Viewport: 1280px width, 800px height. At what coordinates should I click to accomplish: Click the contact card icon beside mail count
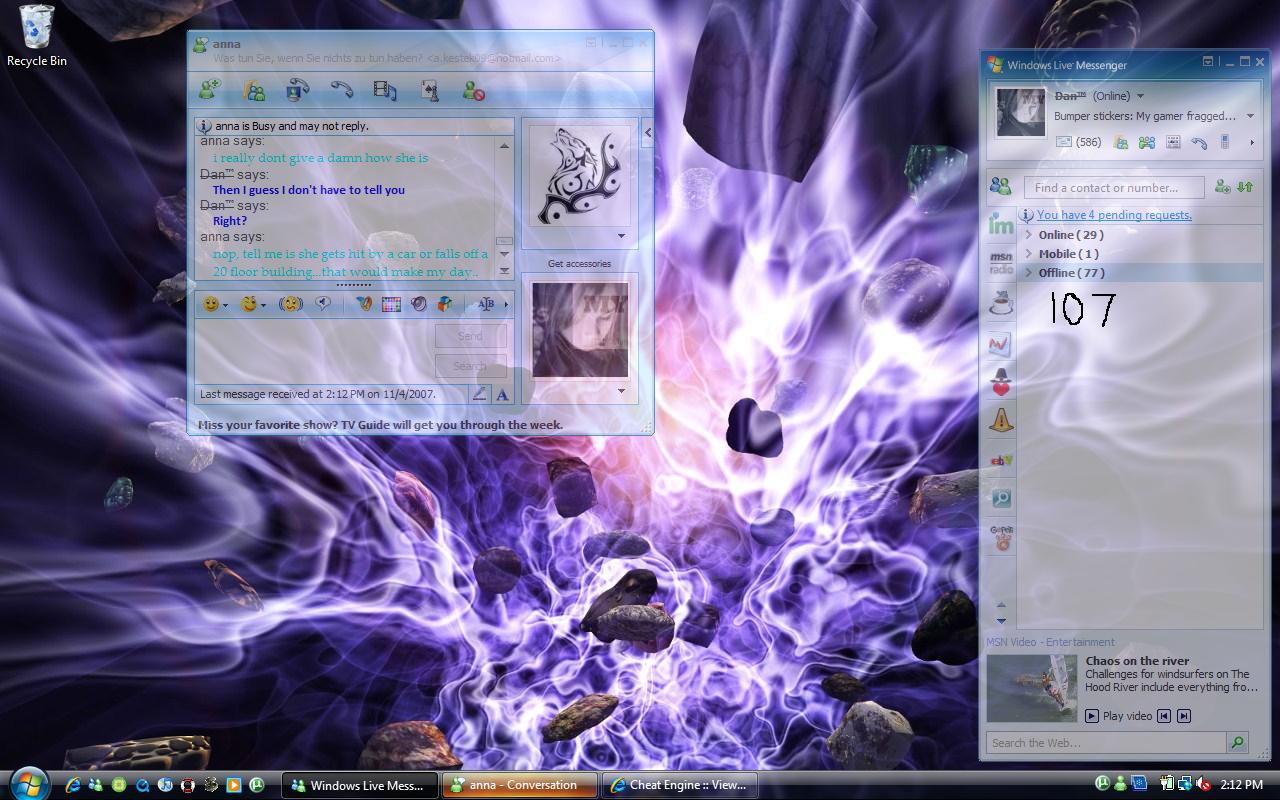1121,143
